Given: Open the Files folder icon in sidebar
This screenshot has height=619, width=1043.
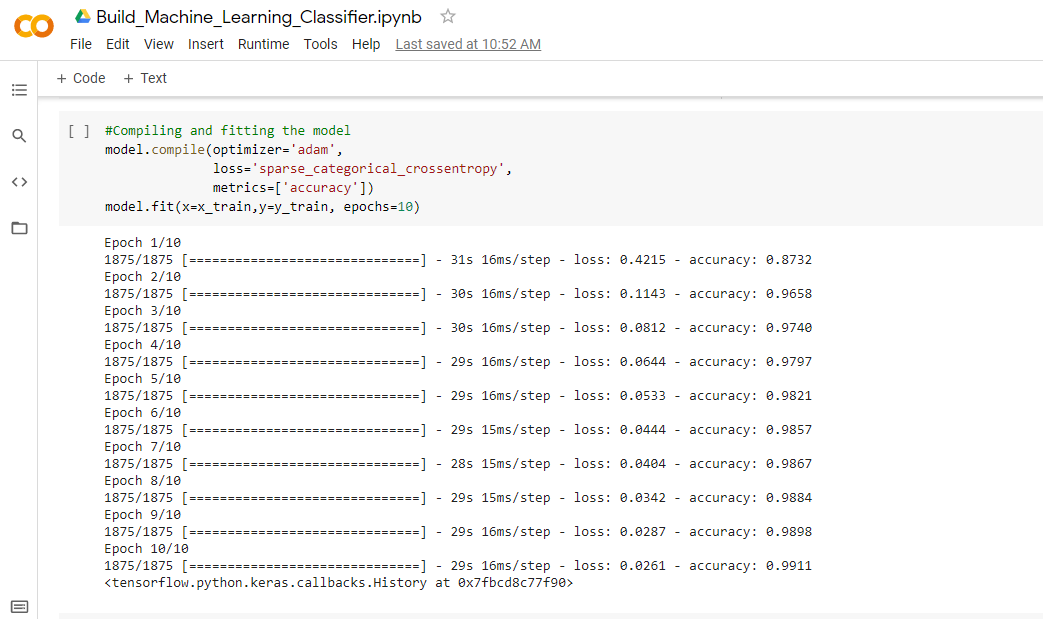Looking at the screenshot, I should click(19, 228).
